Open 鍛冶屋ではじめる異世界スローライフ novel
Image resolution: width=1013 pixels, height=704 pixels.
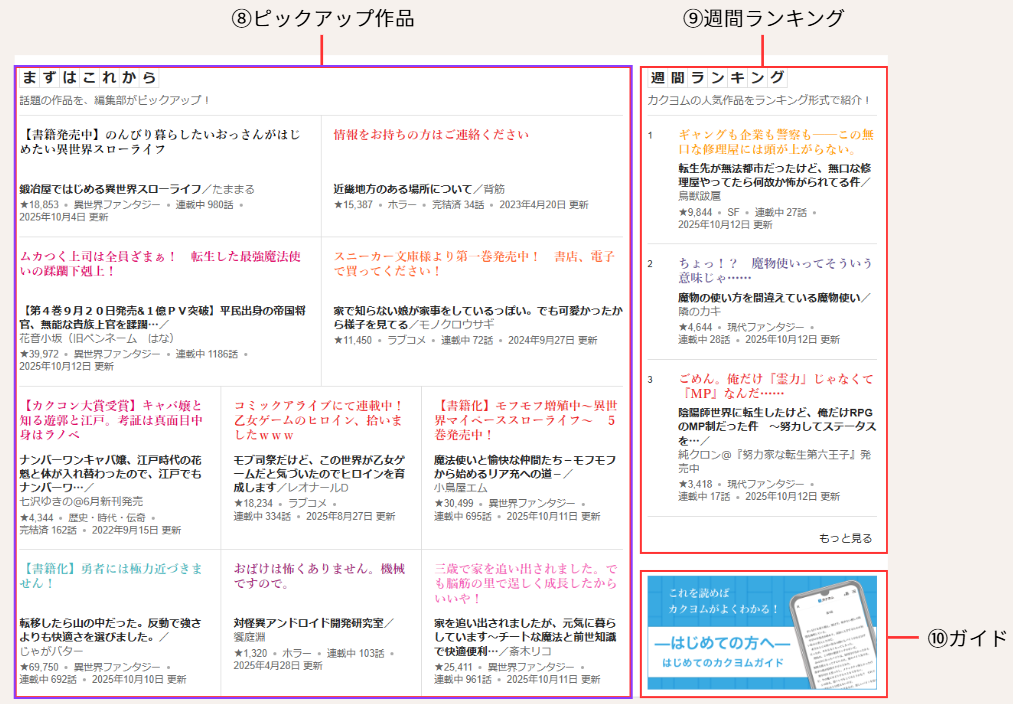click(x=110, y=188)
